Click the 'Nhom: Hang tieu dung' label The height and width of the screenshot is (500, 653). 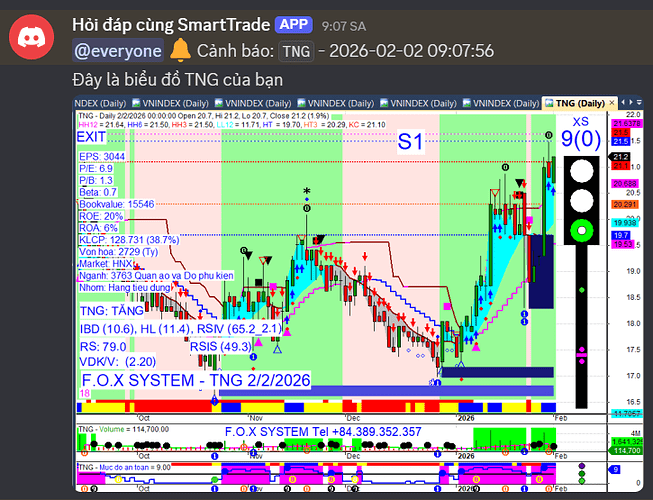click(x=125, y=288)
